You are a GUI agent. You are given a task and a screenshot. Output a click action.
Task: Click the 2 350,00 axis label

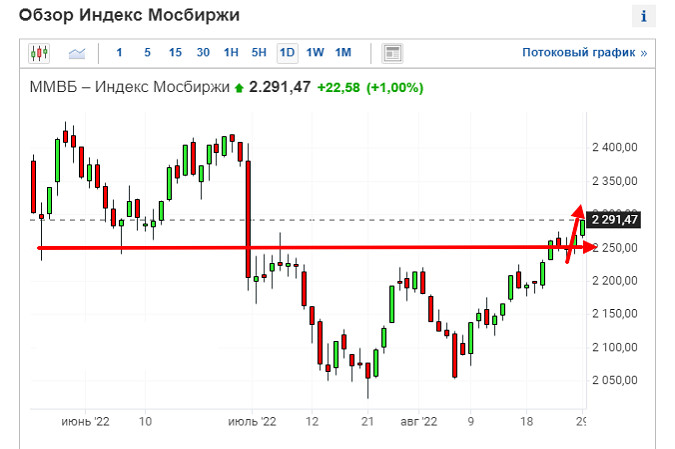point(615,181)
